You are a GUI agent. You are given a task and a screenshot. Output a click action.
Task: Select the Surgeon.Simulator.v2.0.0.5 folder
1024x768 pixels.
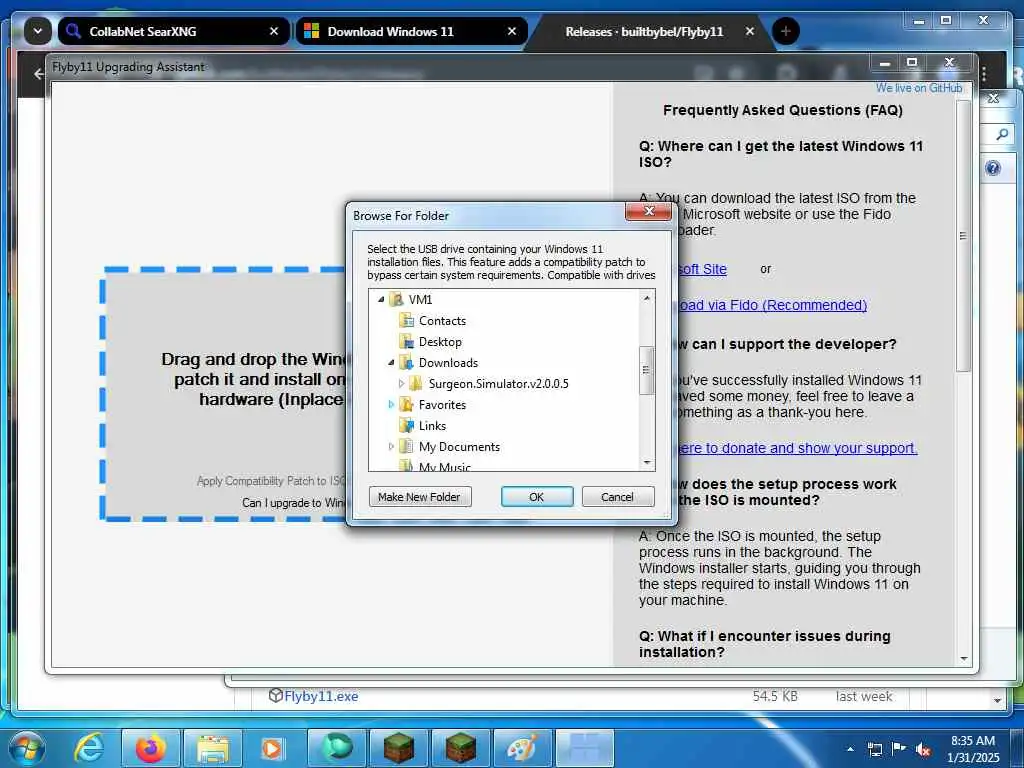coord(498,383)
